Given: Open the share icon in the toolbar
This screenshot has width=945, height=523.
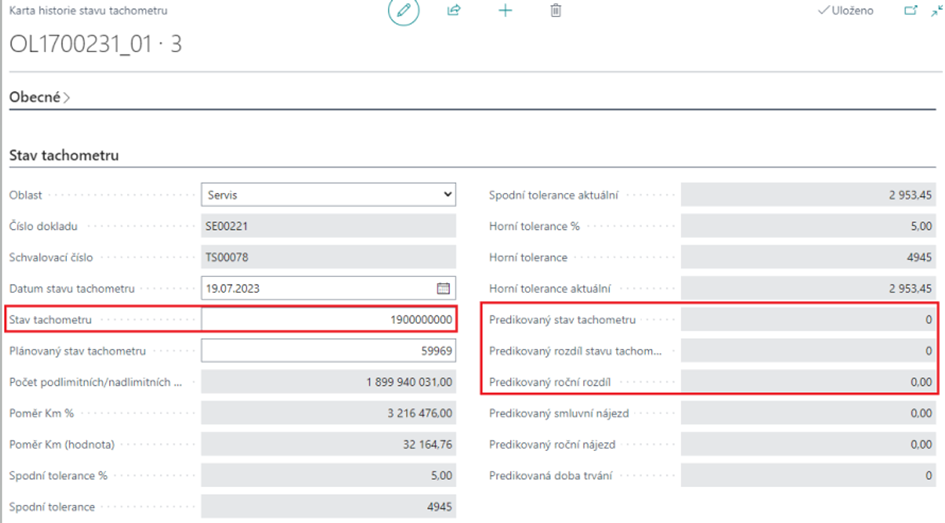Looking at the screenshot, I should coord(454,11).
